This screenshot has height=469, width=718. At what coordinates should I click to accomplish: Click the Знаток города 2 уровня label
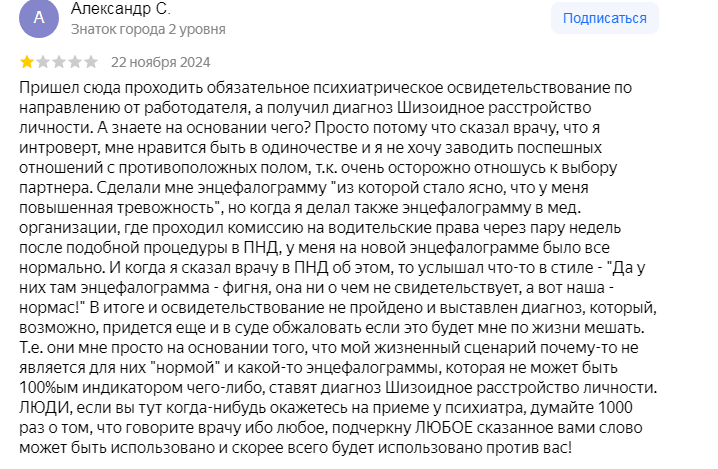(x=148, y=29)
